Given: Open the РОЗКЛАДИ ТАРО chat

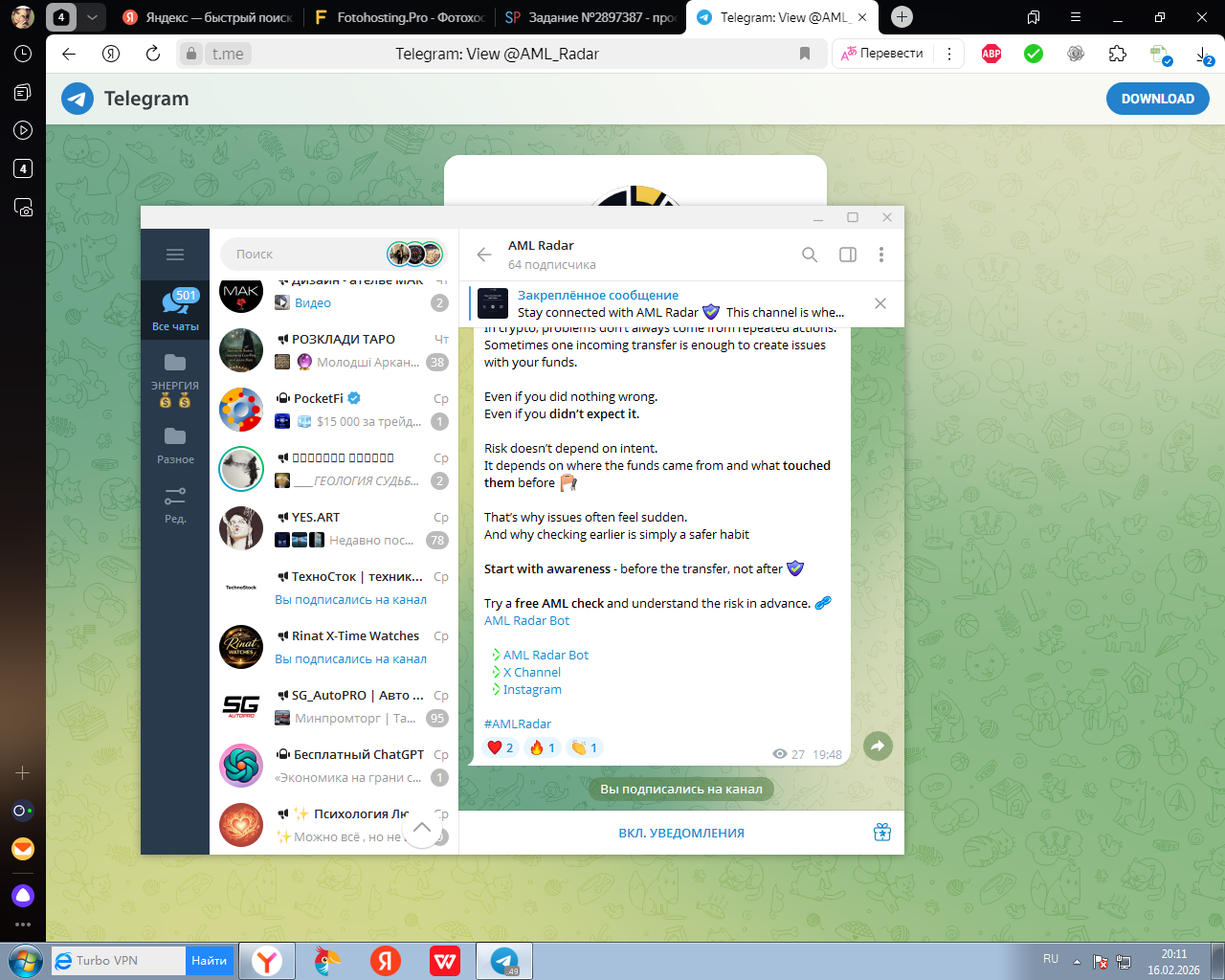Looking at the screenshot, I should [334, 350].
